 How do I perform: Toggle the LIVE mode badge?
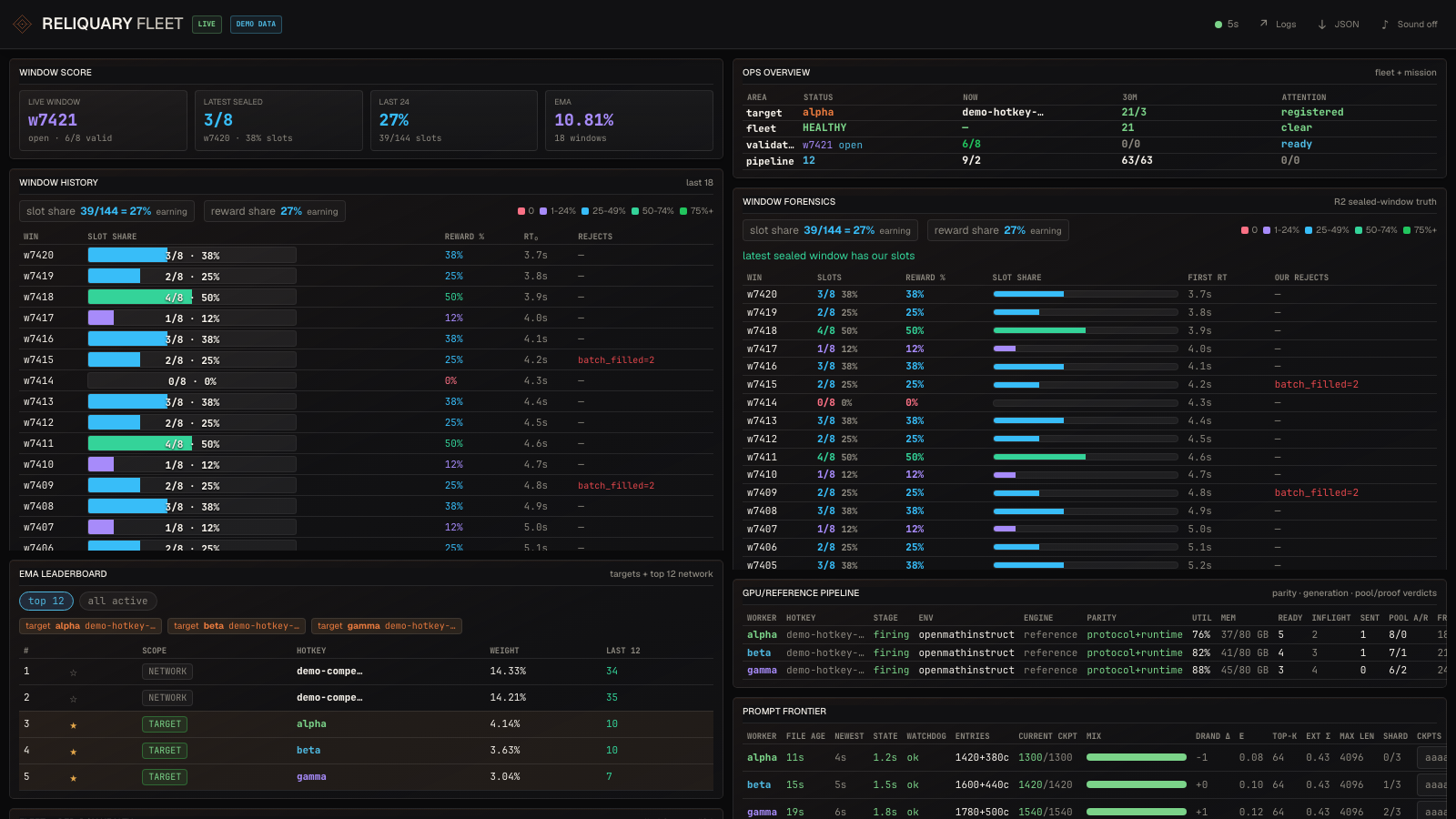tap(207, 25)
